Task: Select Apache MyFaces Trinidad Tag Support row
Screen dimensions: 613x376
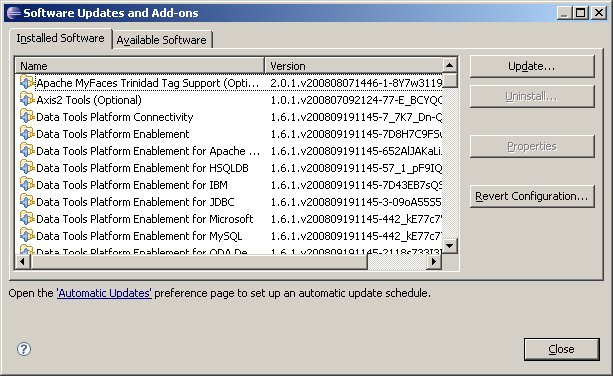Action: [x=229, y=83]
